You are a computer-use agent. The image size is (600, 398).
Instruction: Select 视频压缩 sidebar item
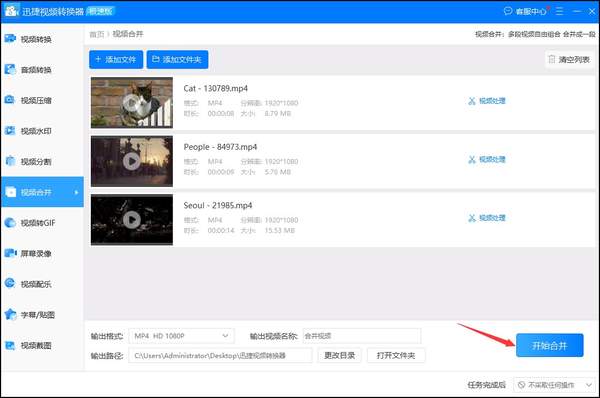pos(41,100)
